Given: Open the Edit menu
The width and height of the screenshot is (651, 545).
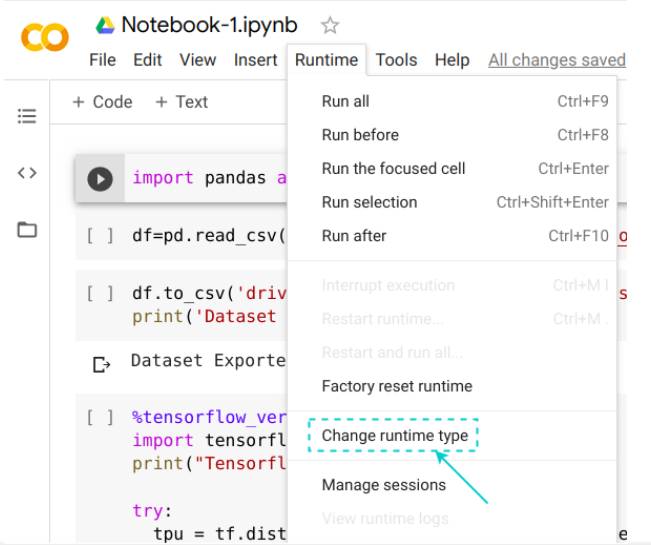Looking at the screenshot, I should [x=148, y=60].
